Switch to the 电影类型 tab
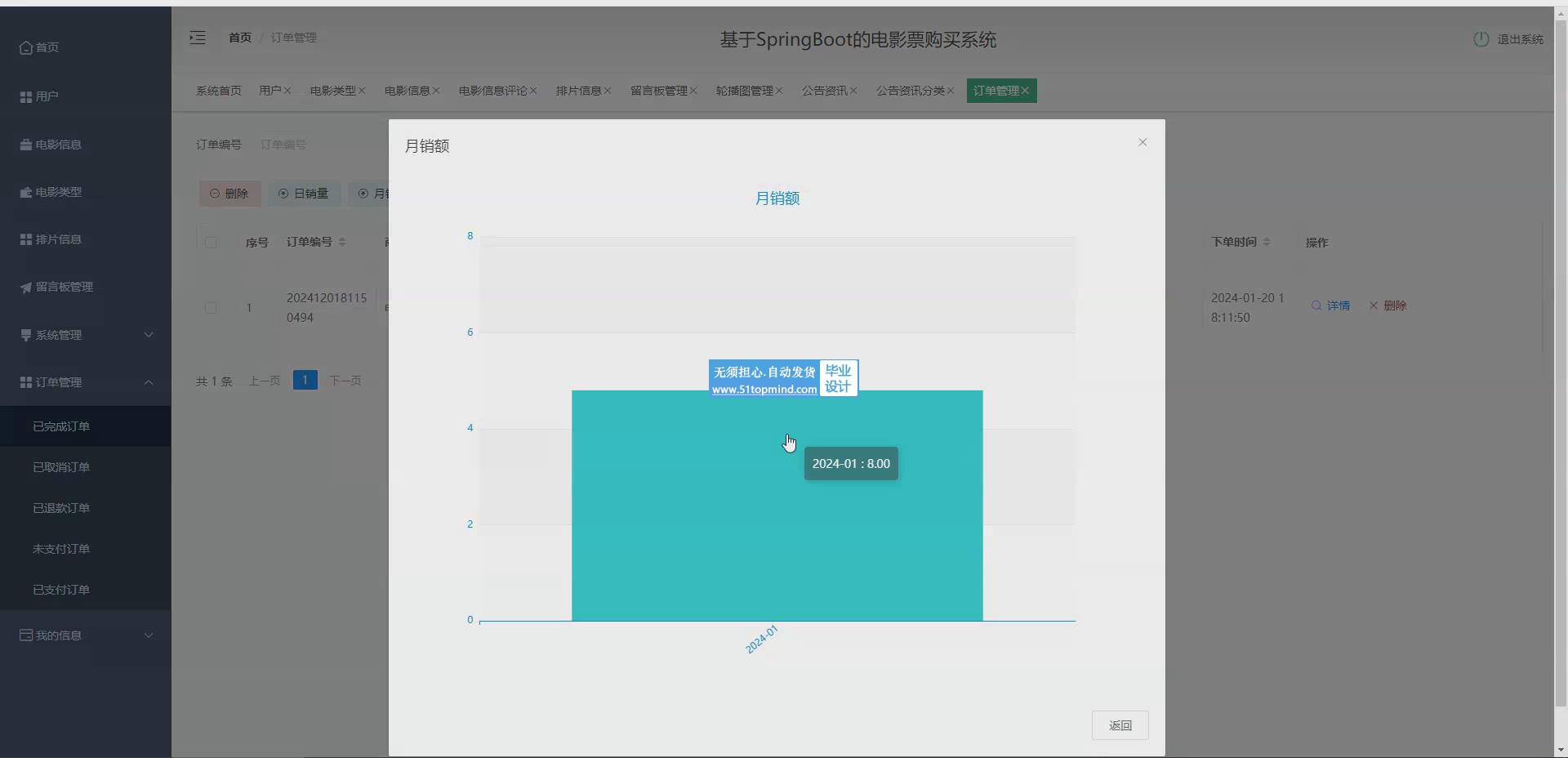 [332, 91]
